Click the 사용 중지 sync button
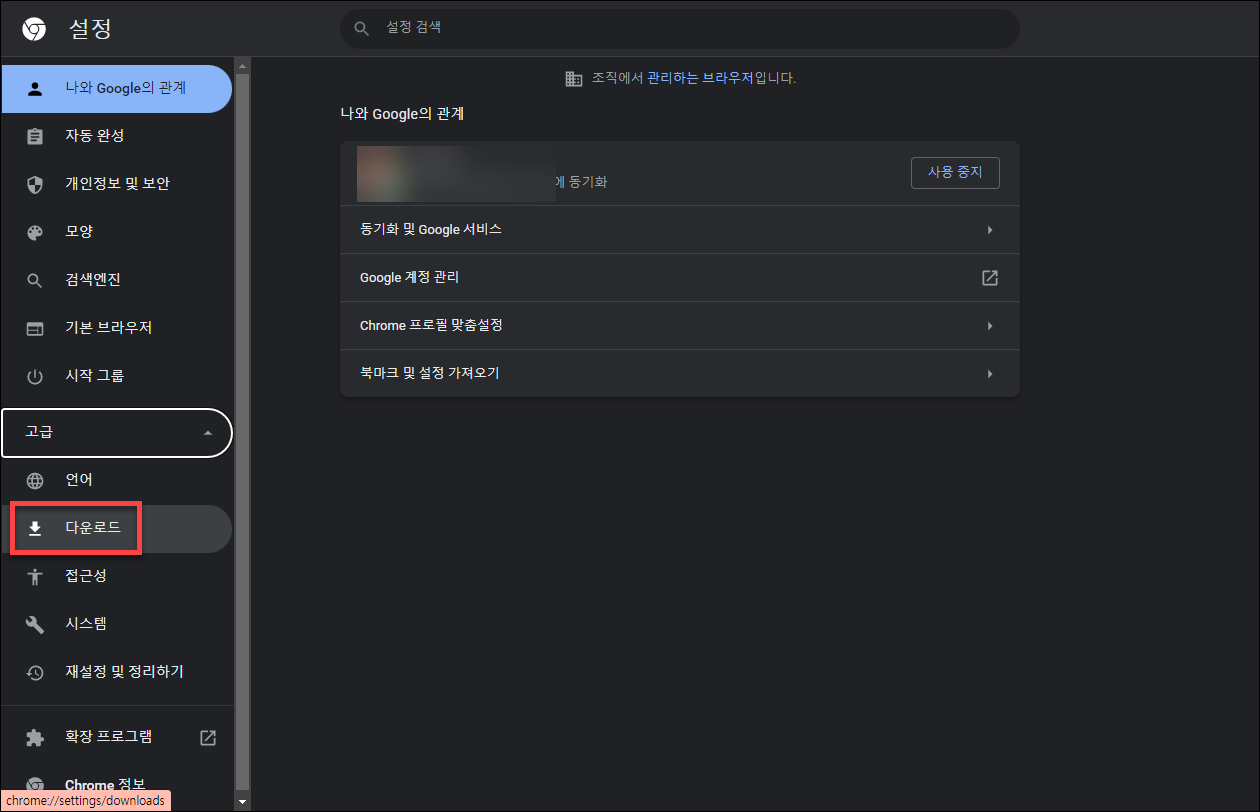This screenshot has width=1260, height=812. click(x=955, y=172)
